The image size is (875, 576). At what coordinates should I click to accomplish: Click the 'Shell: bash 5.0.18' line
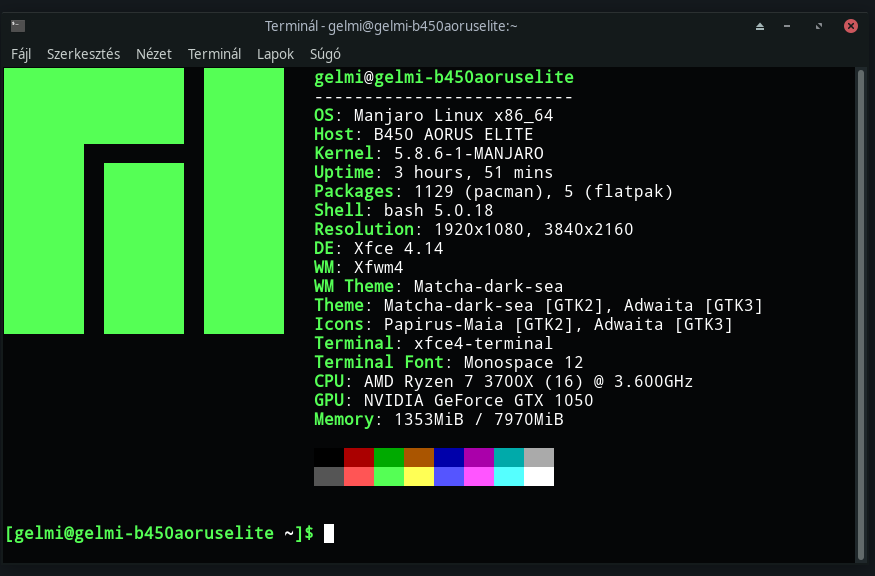point(403,210)
